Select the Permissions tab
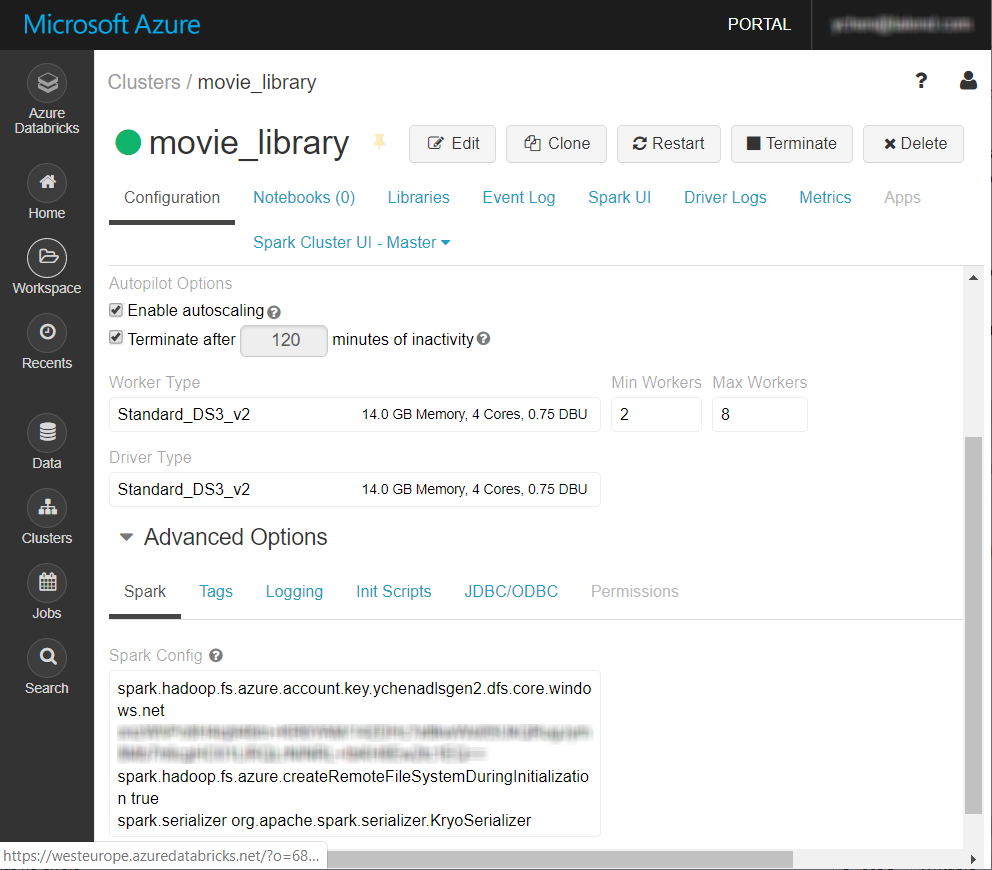 click(x=635, y=592)
